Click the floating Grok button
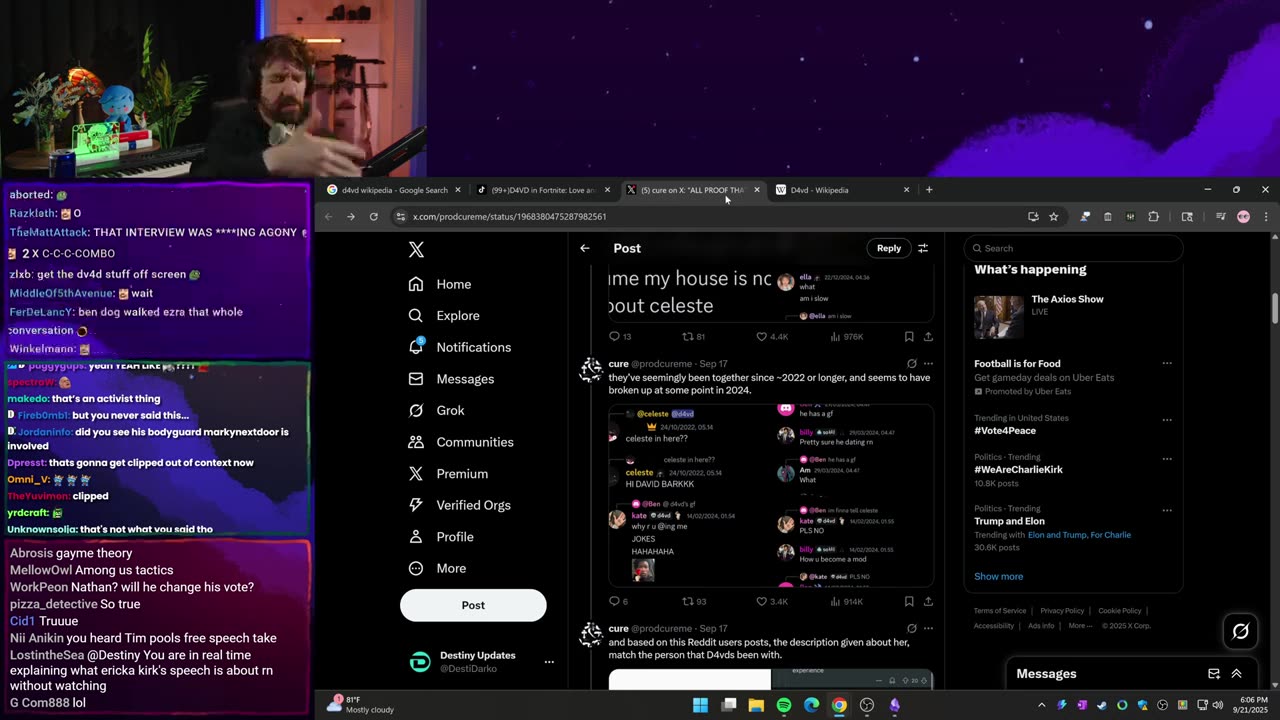This screenshot has height=720, width=1280. pos(1241,631)
